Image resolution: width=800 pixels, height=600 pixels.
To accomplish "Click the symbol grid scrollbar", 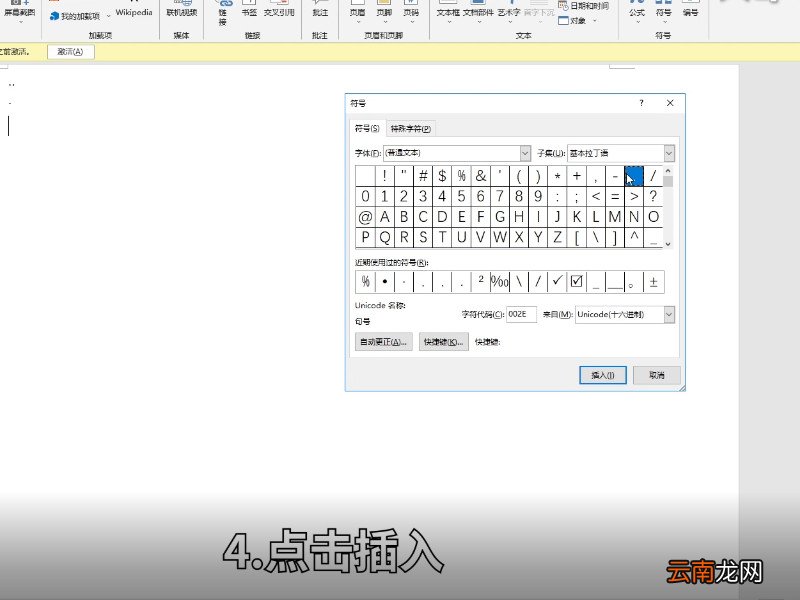I will pyautogui.click(x=668, y=206).
